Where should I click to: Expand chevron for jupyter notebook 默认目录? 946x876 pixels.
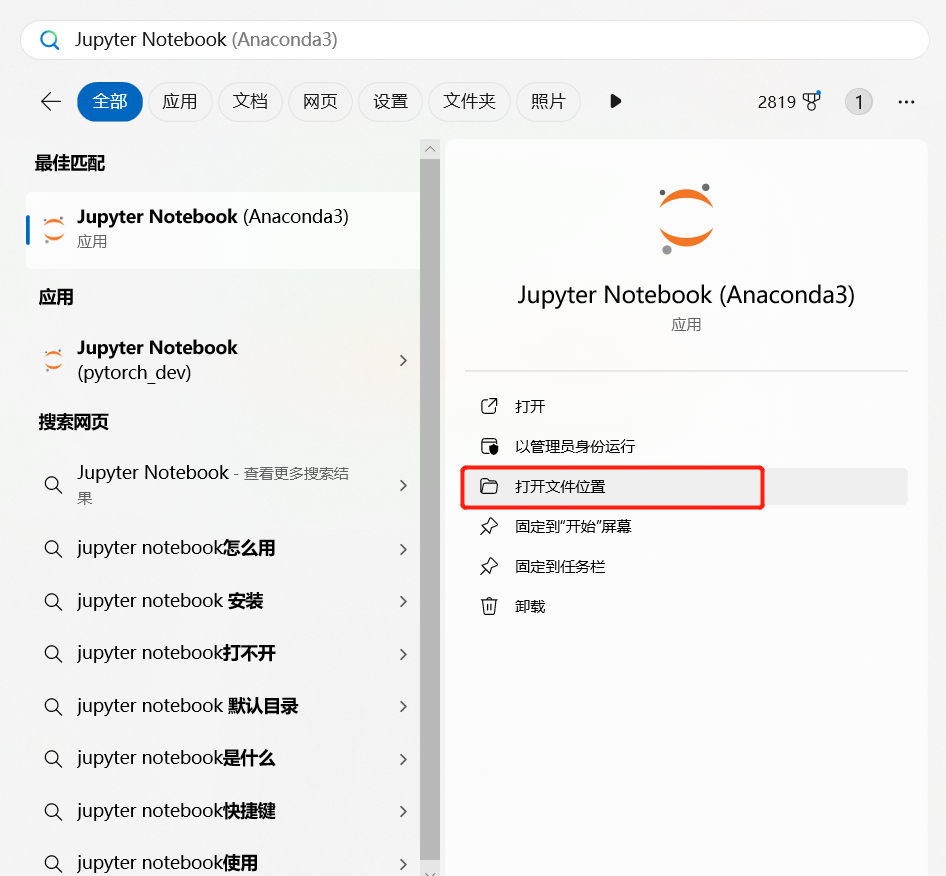404,706
